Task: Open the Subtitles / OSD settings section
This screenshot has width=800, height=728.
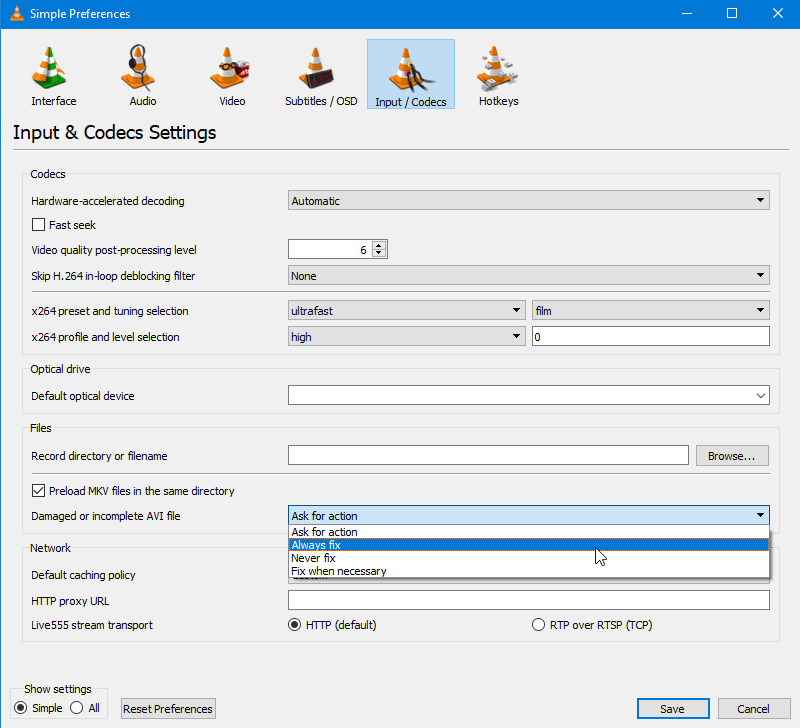Action: click(x=320, y=73)
